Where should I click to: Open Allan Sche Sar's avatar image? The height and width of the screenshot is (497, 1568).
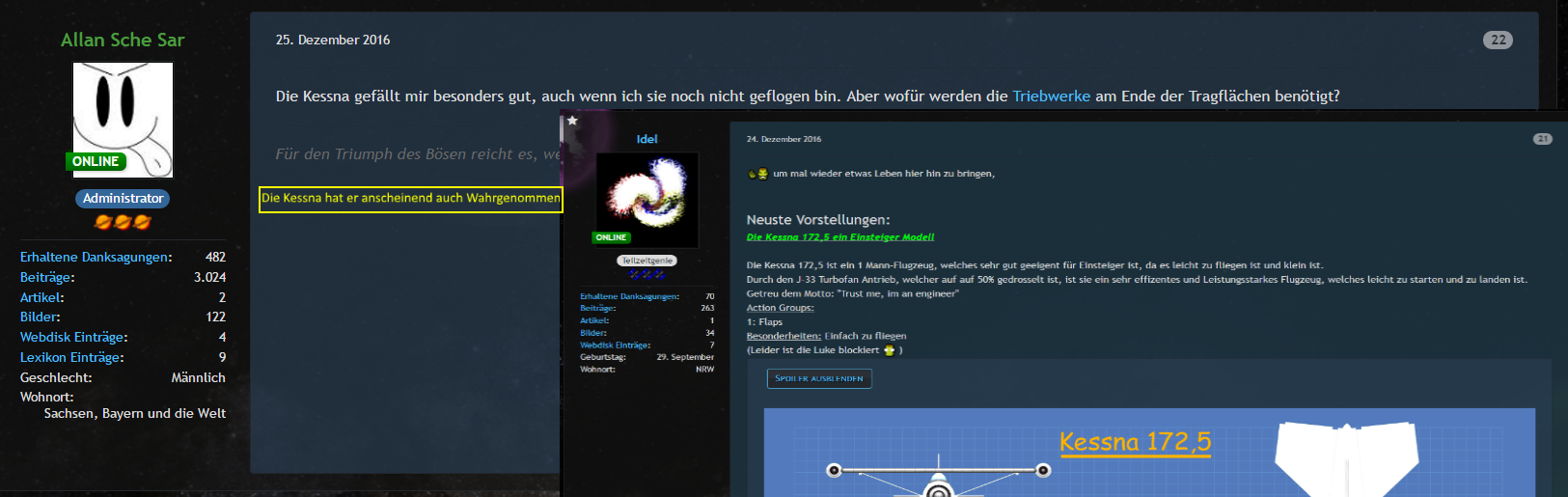[x=123, y=120]
